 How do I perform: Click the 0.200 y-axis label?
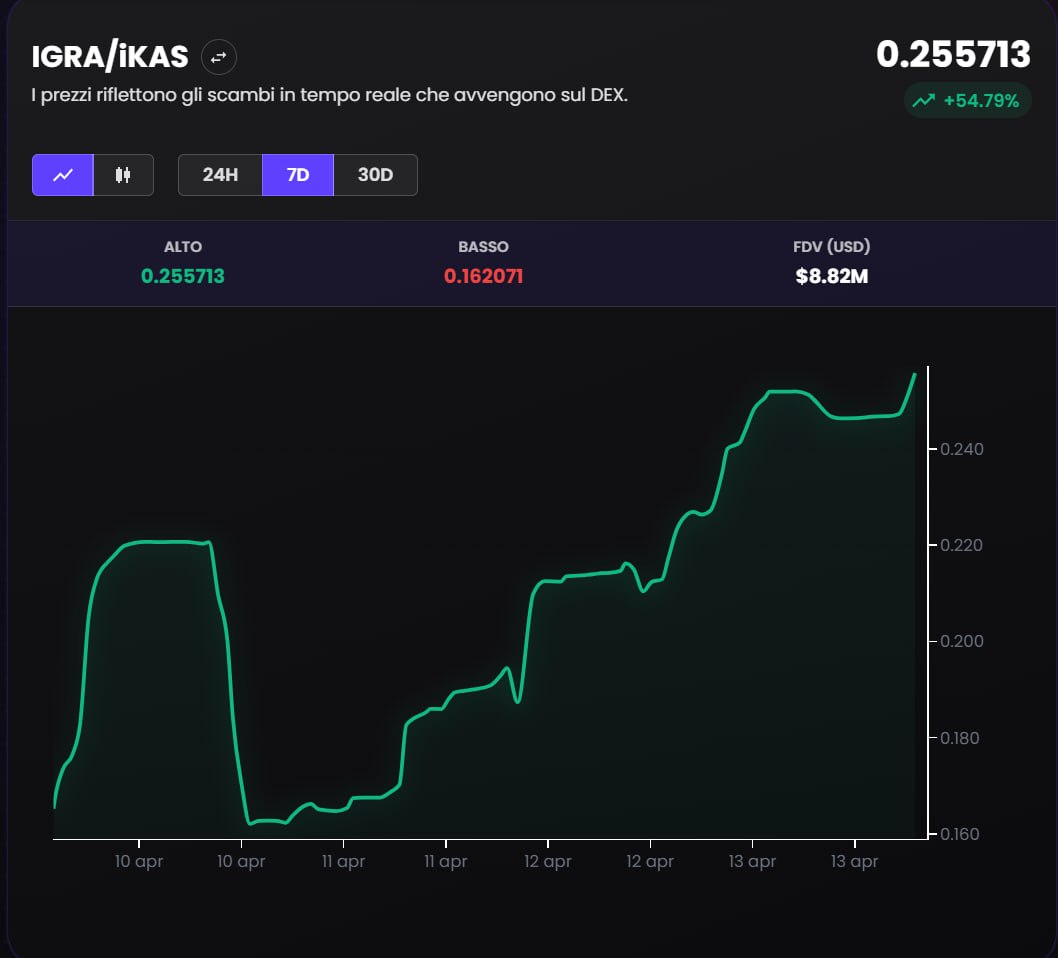962,641
